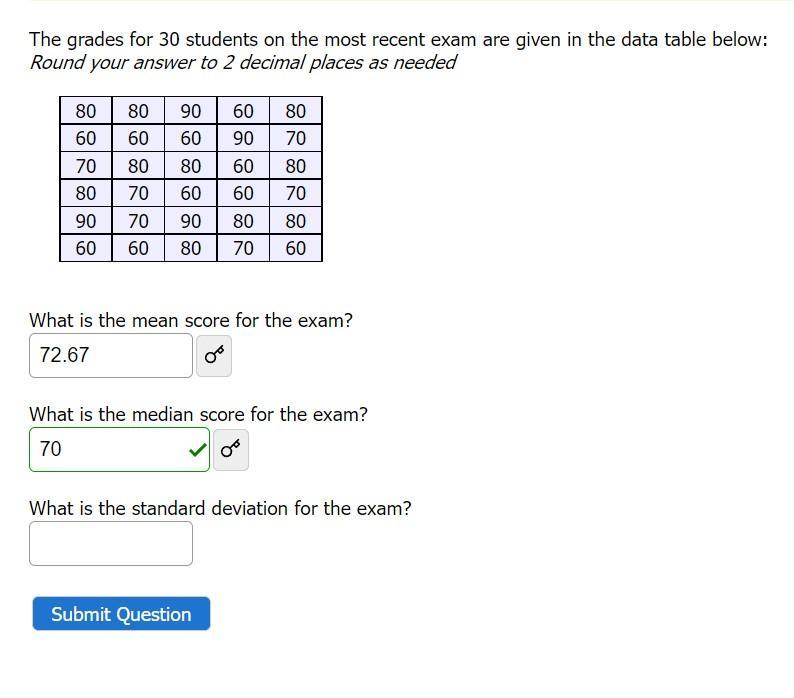The height and width of the screenshot is (698, 794).
Task: Click the 70 ending the second table row
Action: [296, 138]
